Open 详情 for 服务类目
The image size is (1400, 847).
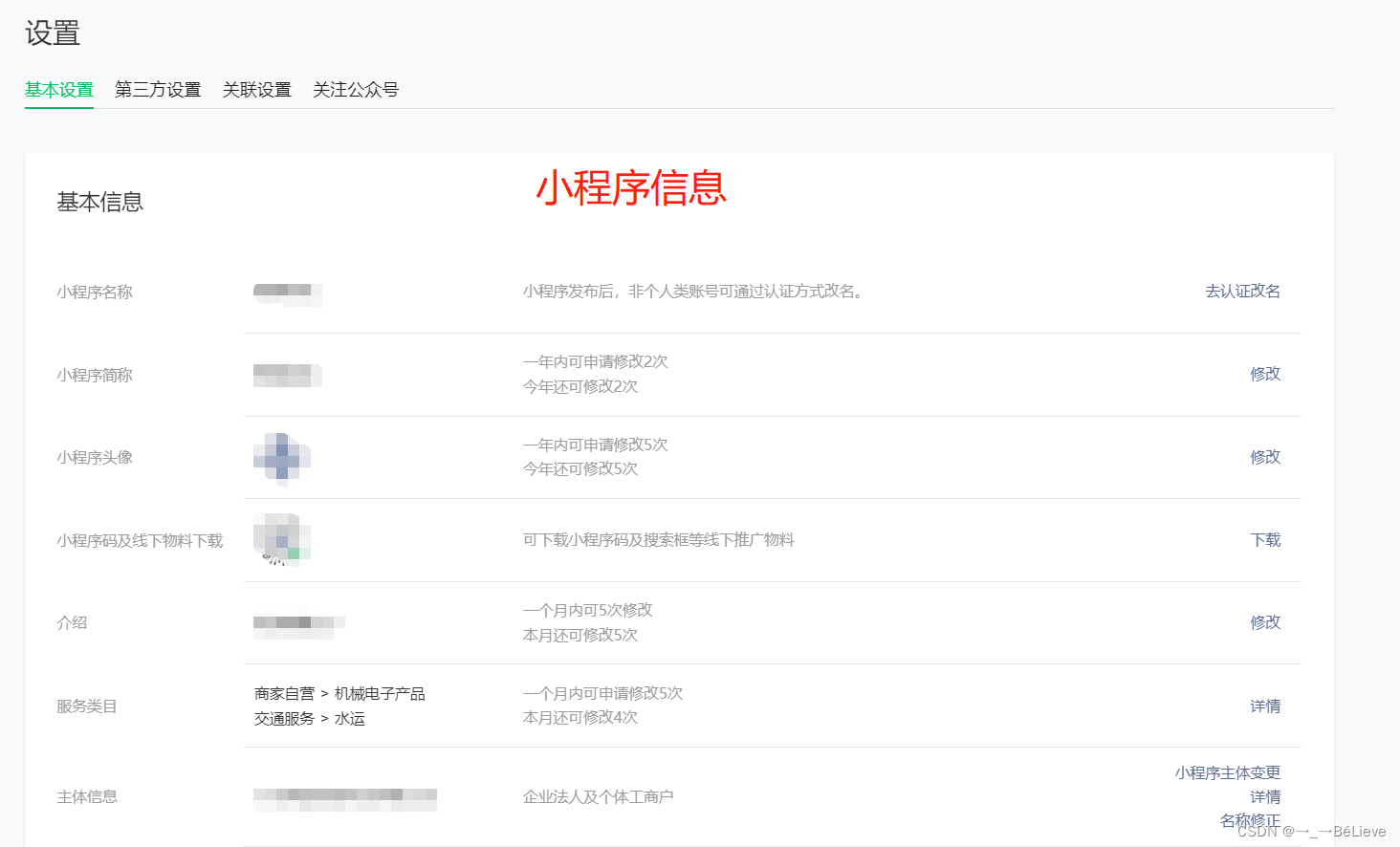coord(1265,706)
